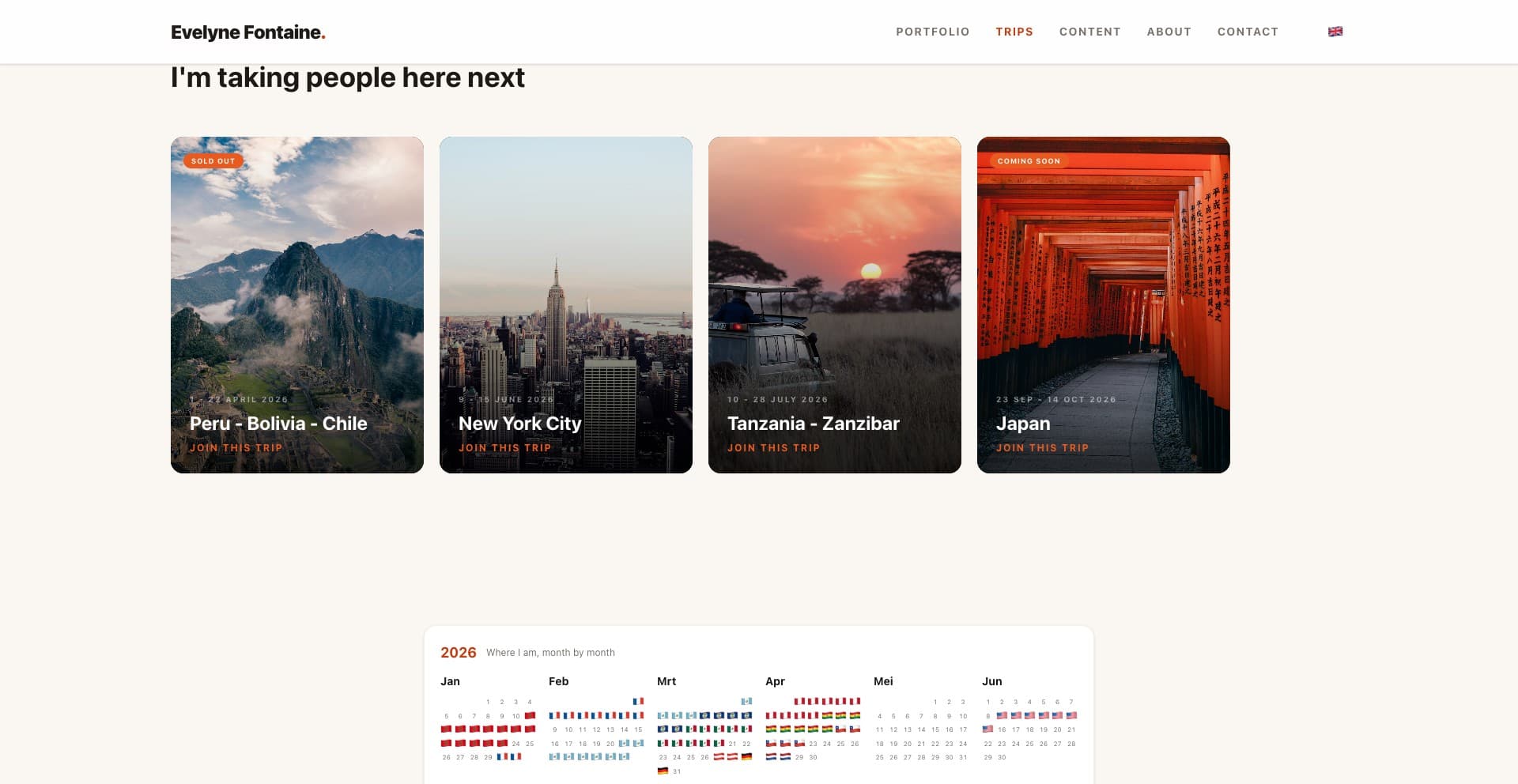Screen dimensions: 1518x784
Task: Click the flag shown on April 27
Action: click(770, 756)
